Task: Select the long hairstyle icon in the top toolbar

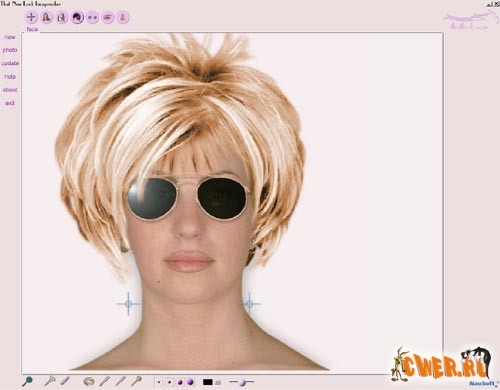Action: (x=47, y=17)
